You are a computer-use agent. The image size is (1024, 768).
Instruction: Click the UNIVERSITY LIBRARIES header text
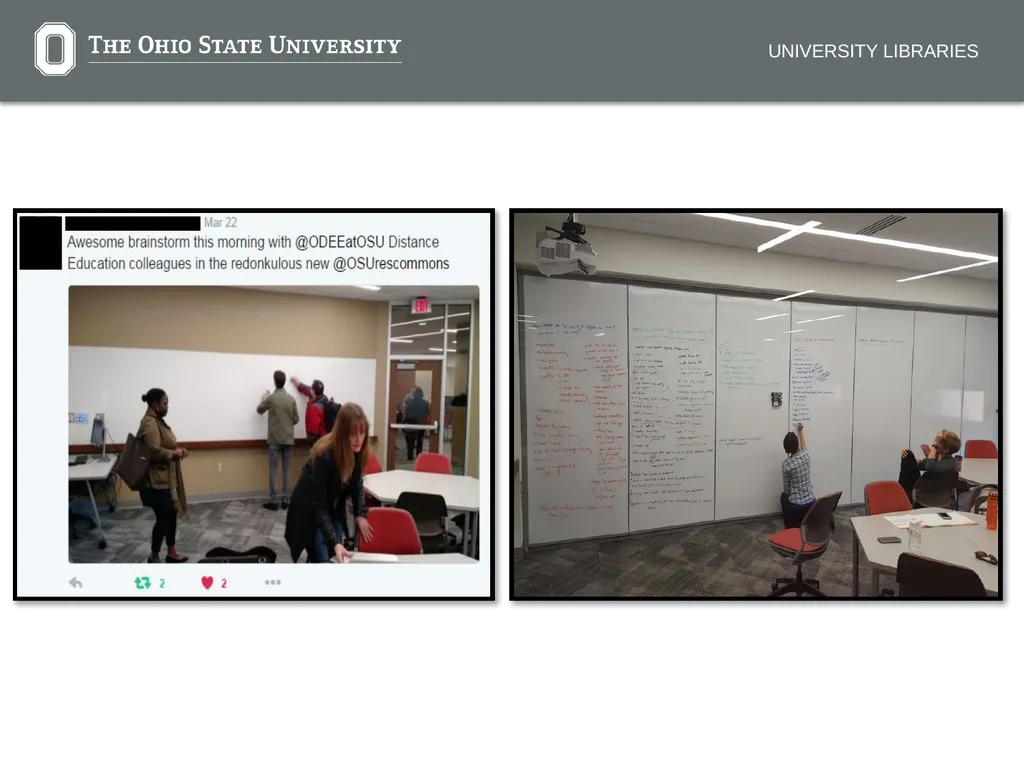coord(873,51)
